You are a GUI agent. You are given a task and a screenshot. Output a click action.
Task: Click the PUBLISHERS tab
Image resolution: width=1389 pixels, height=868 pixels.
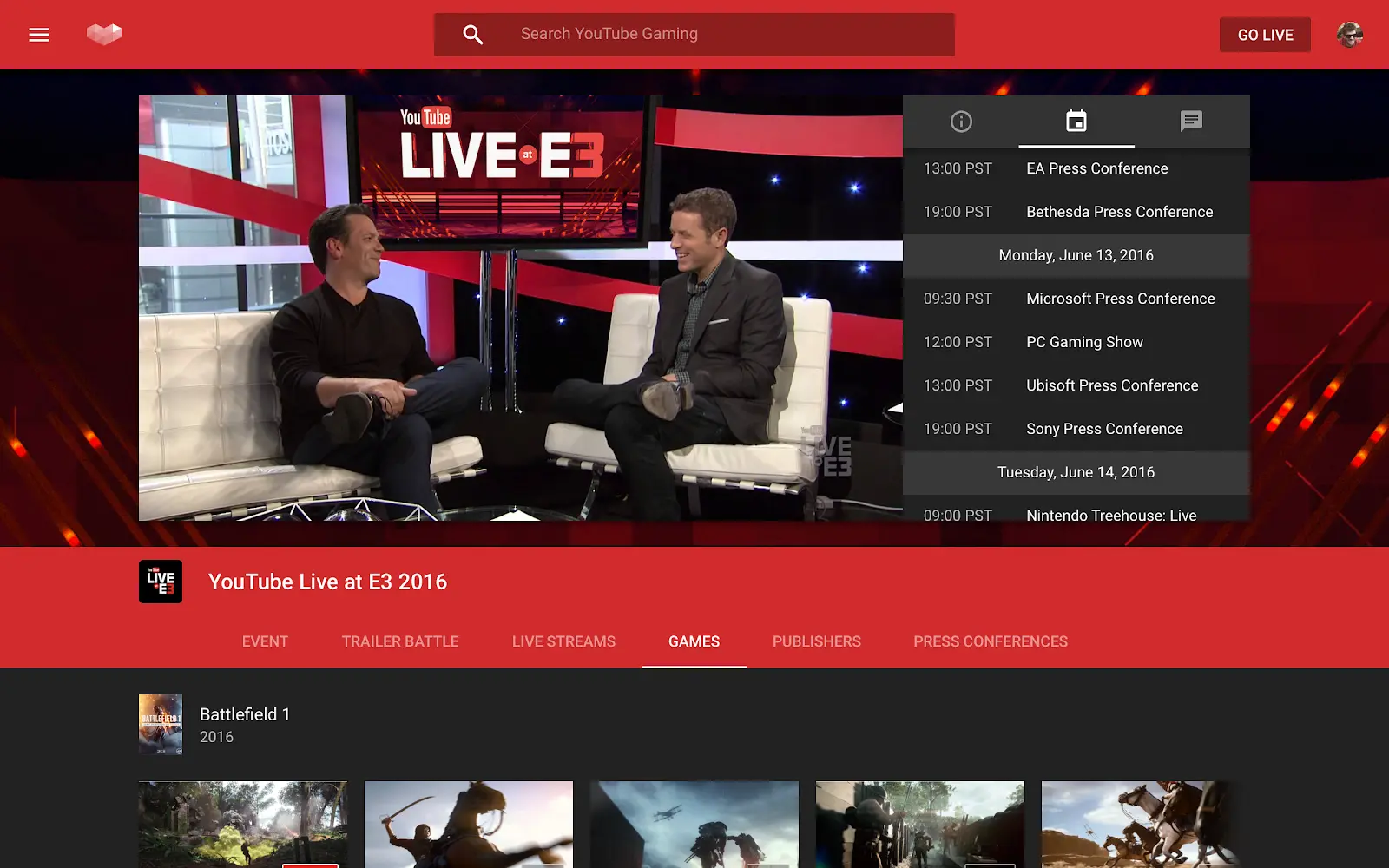pos(815,641)
